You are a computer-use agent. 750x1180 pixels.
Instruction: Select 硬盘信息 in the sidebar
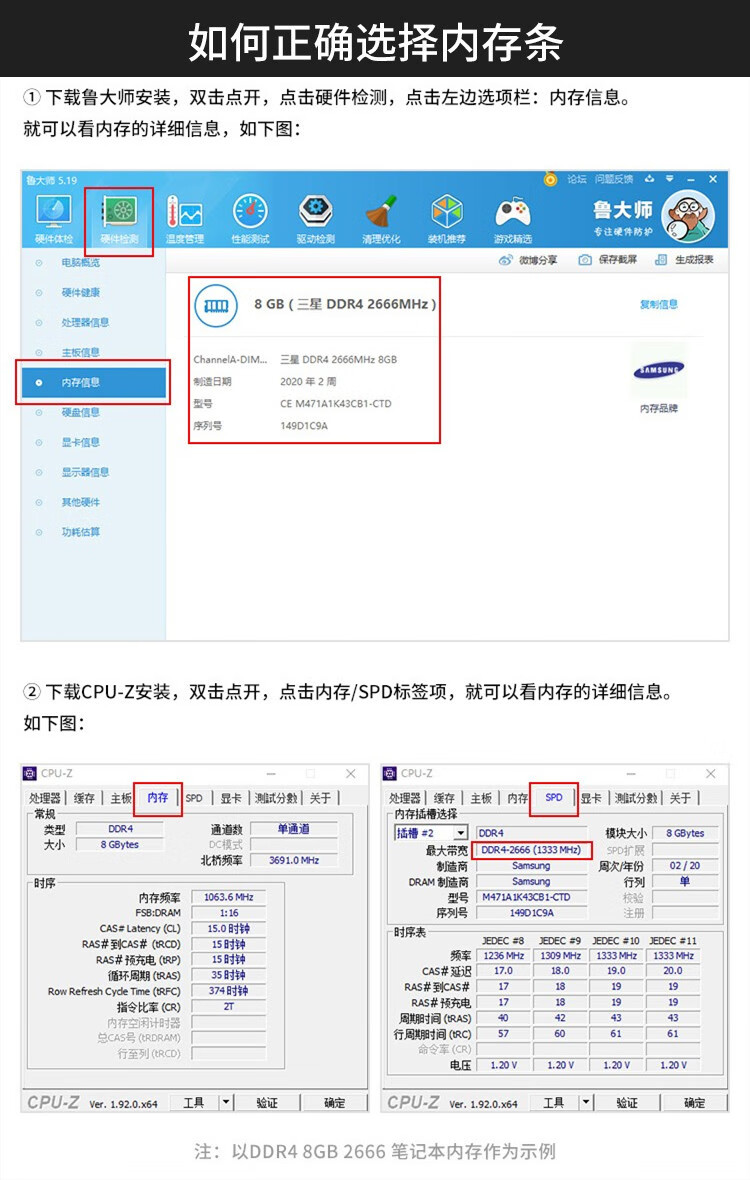click(x=80, y=412)
